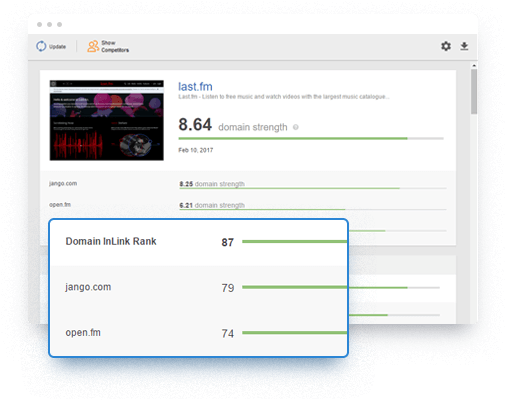The width and height of the screenshot is (506, 400).
Task: Click the Show Competitors label
Action: 115,46
